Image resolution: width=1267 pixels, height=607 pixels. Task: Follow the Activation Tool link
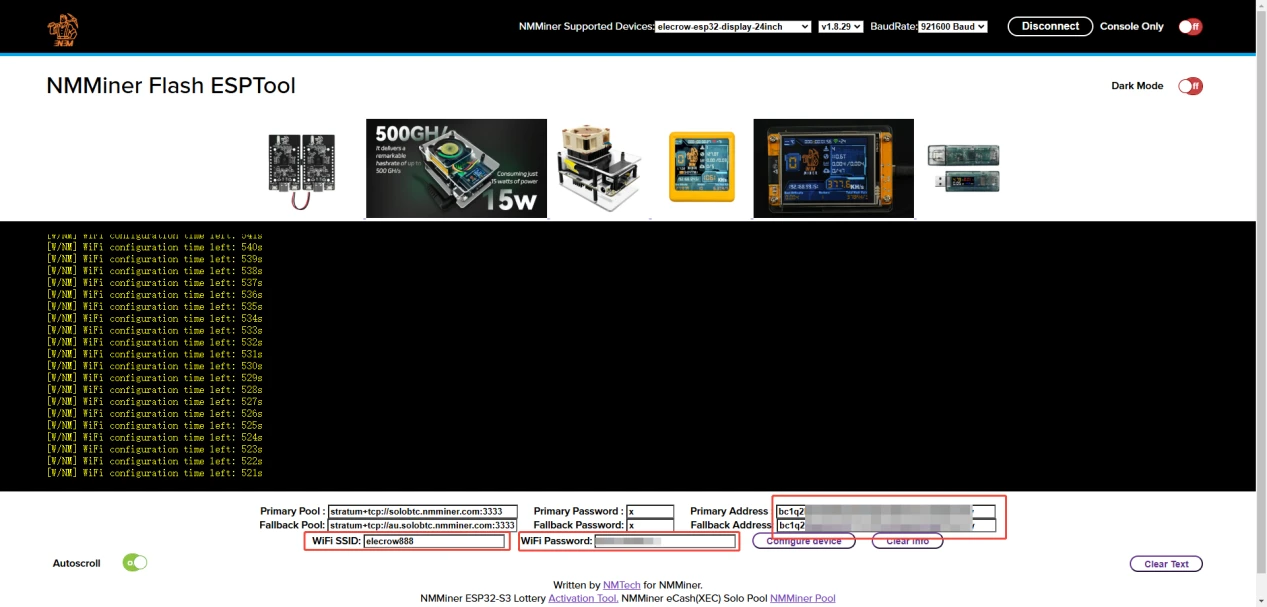click(582, 598)
